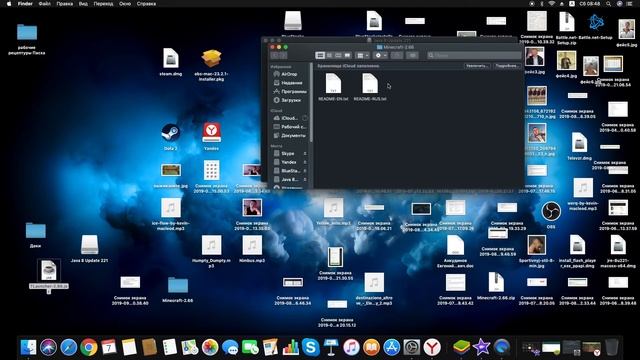
Task: Click the Share button in Finder toolbar
Action: [397, 55]
